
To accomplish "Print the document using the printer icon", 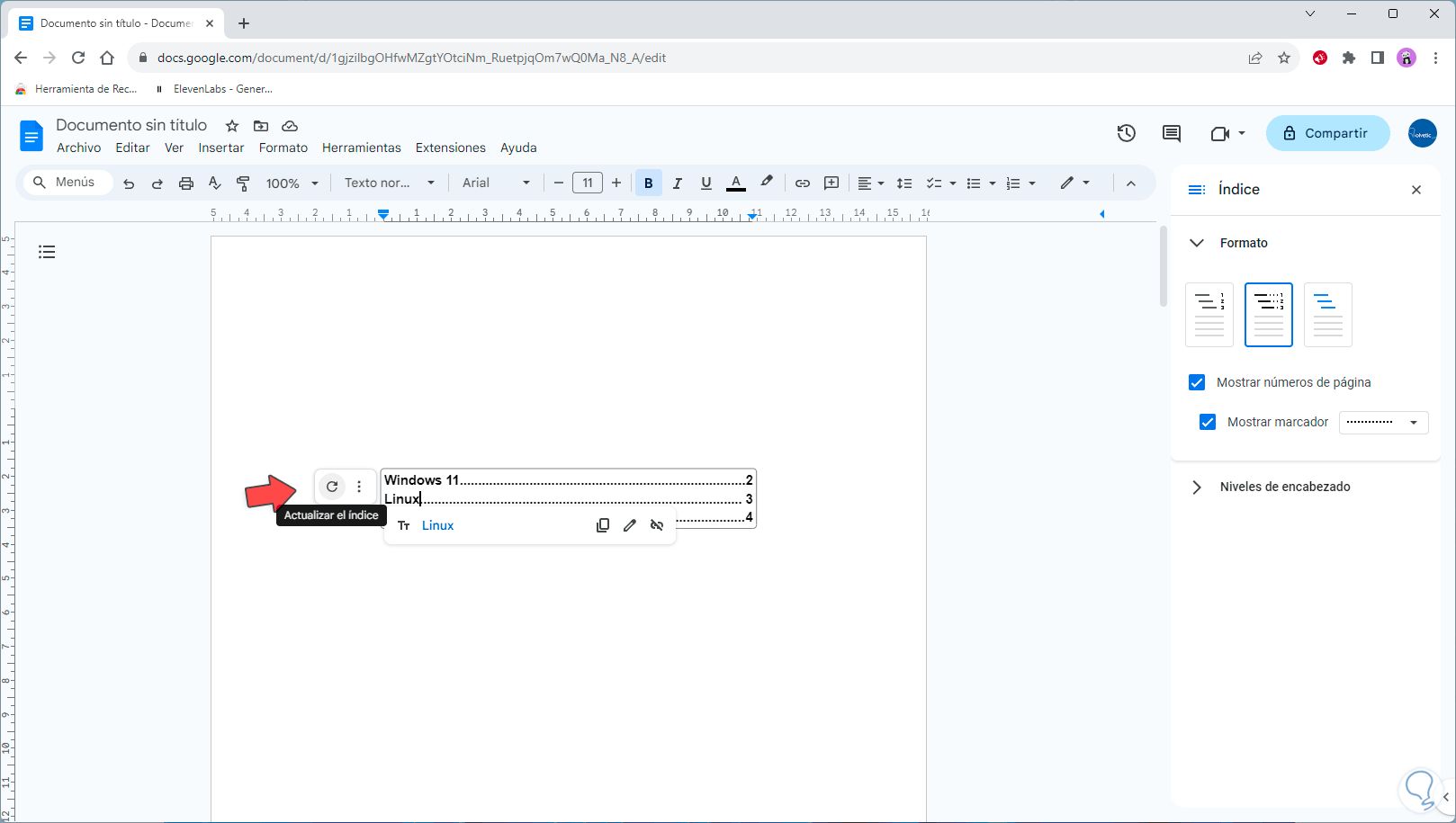I will coord(186,183).
